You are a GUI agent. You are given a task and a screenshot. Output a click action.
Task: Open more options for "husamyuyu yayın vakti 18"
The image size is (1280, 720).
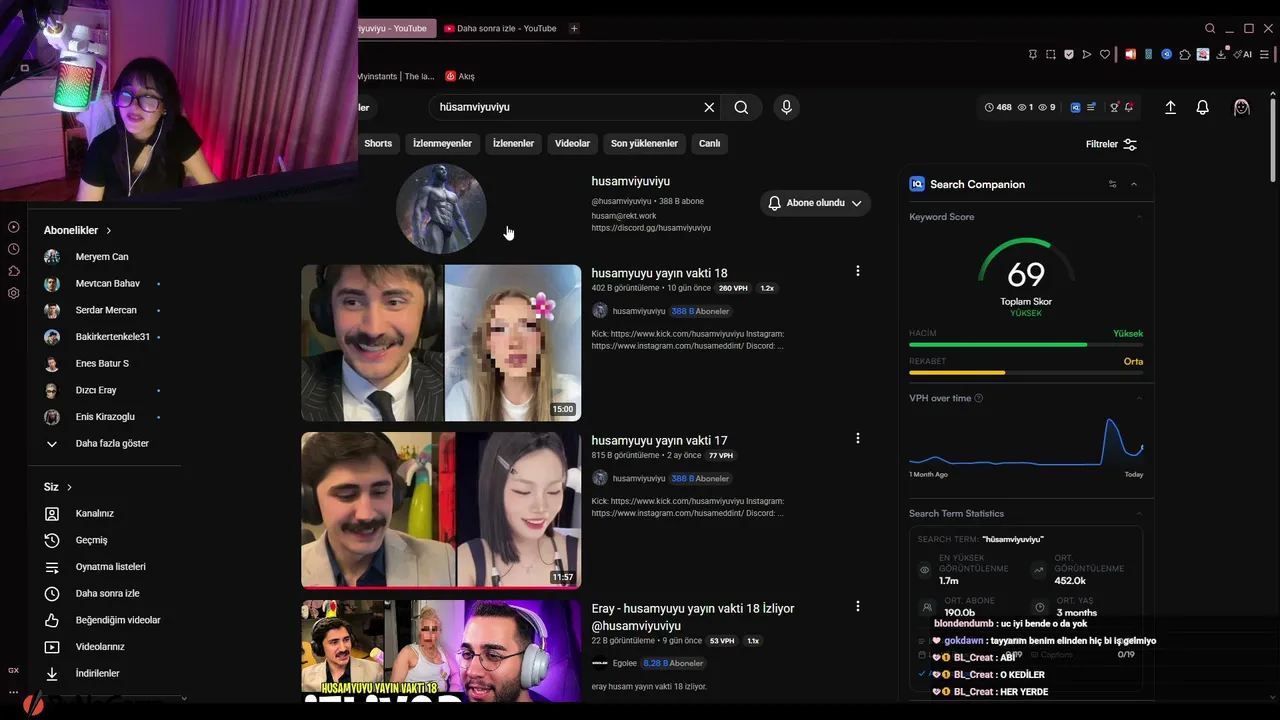[857, 271]
